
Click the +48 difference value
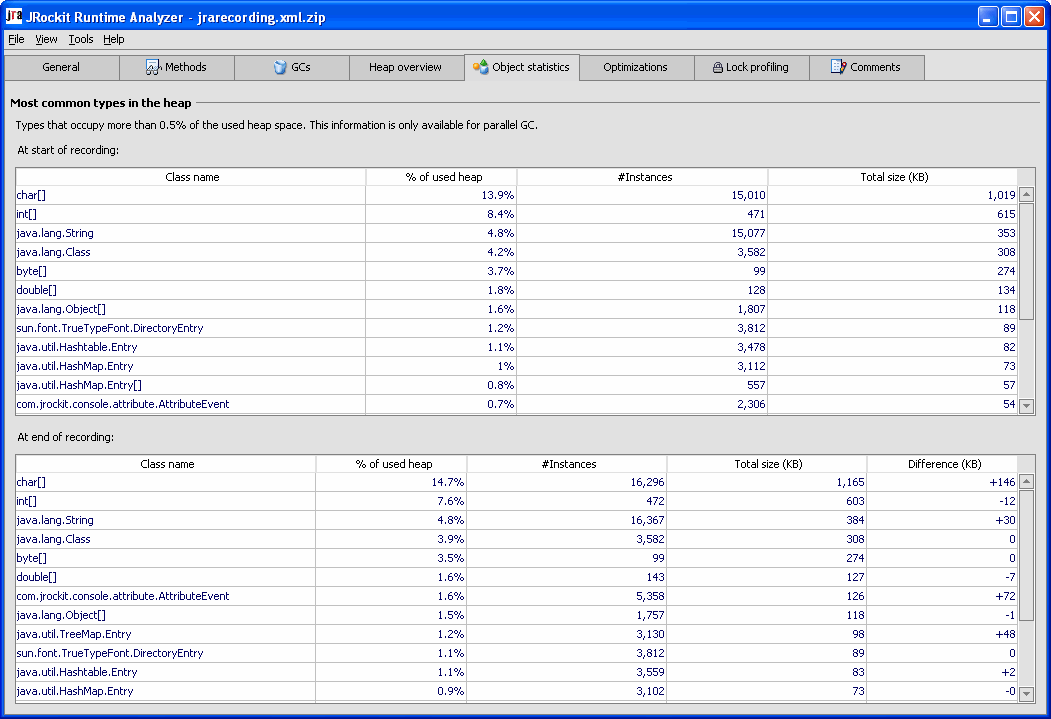pyautogui.click(x=1005, y=634)
